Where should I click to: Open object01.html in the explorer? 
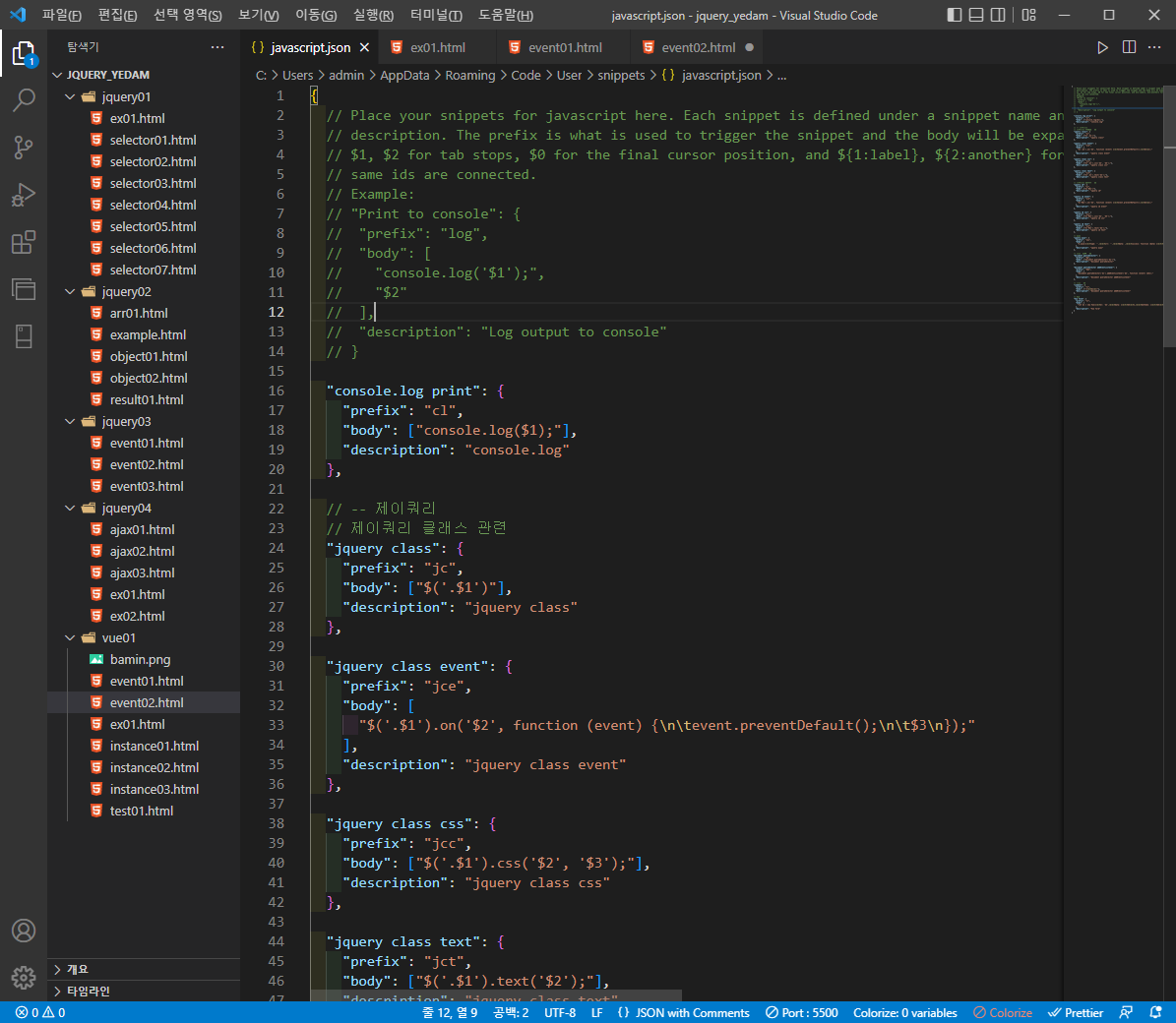click(149, 357)
